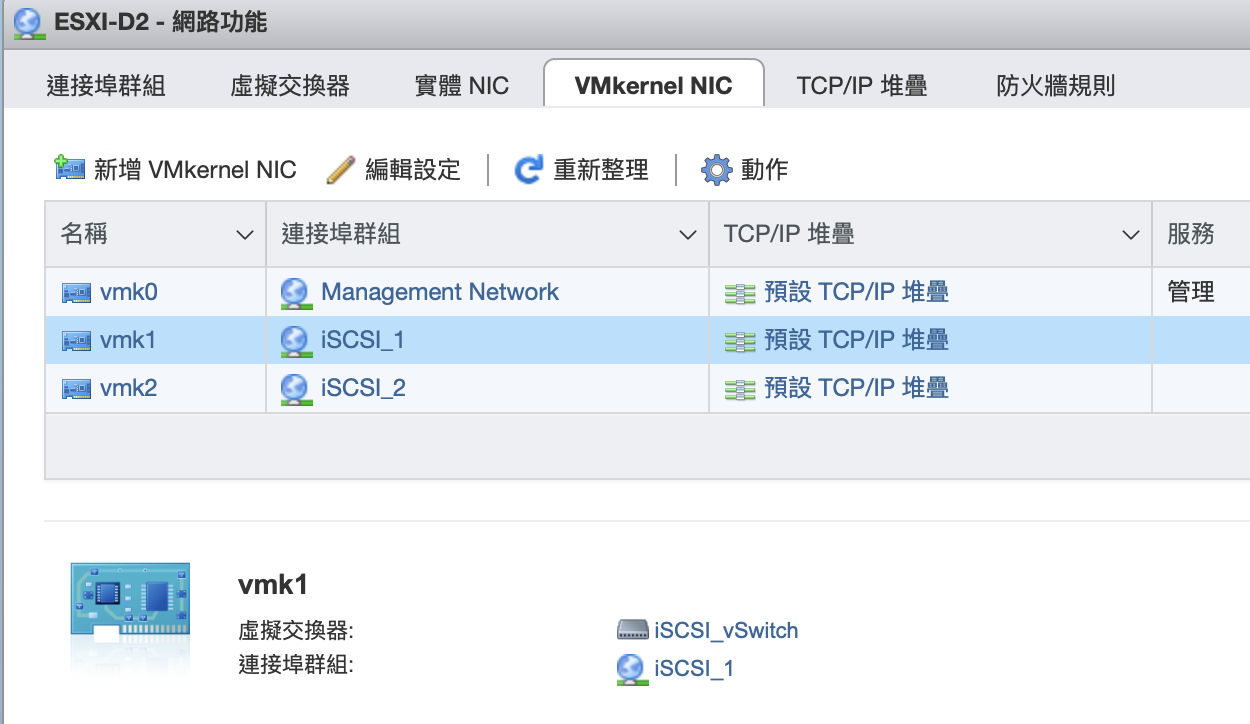Click the pencil icon for 編輯設定
The image size is (1250, 724).
click(x=341, y=170)
